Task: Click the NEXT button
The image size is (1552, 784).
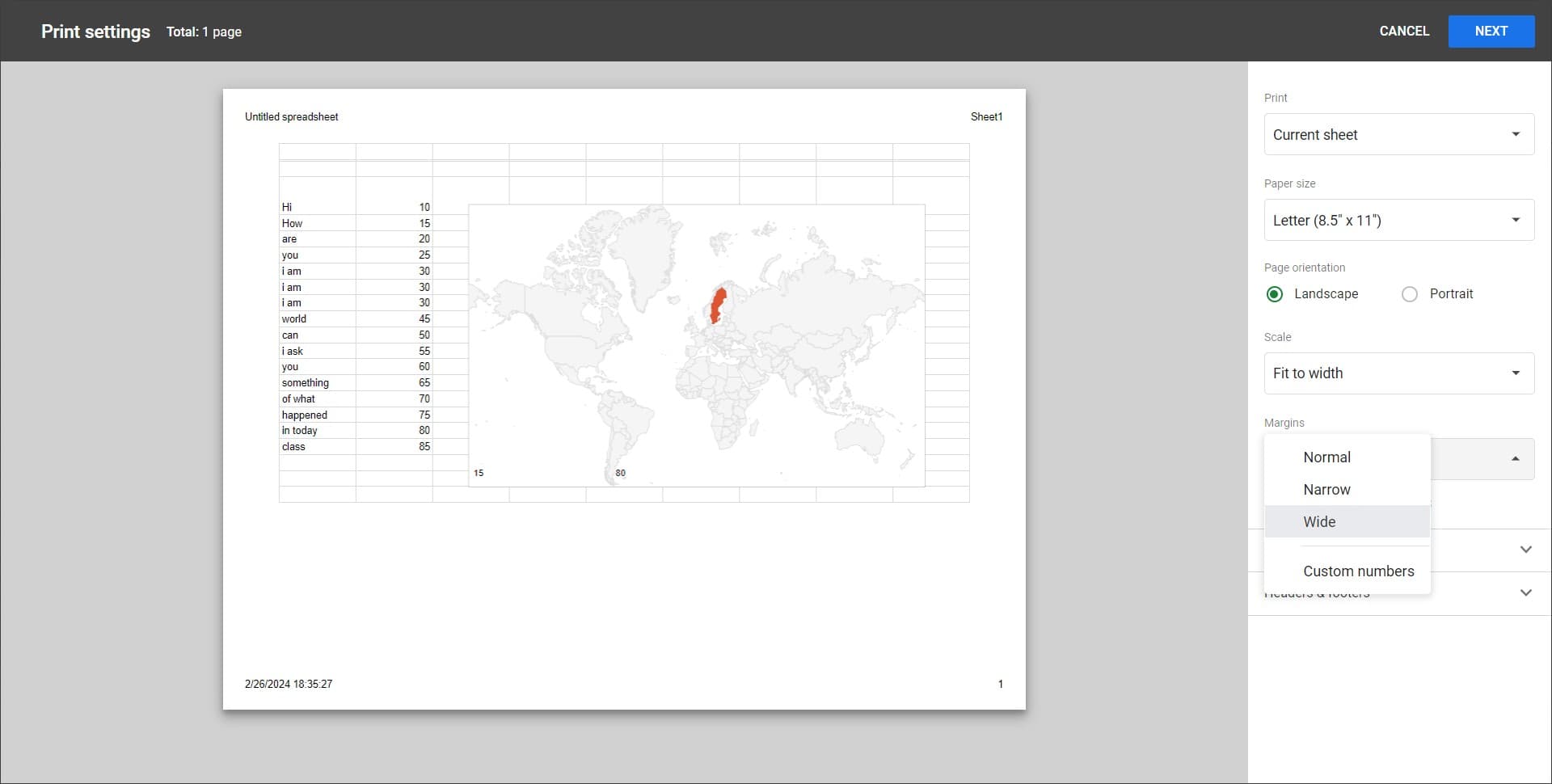Action: click(x=1491, y=31)
